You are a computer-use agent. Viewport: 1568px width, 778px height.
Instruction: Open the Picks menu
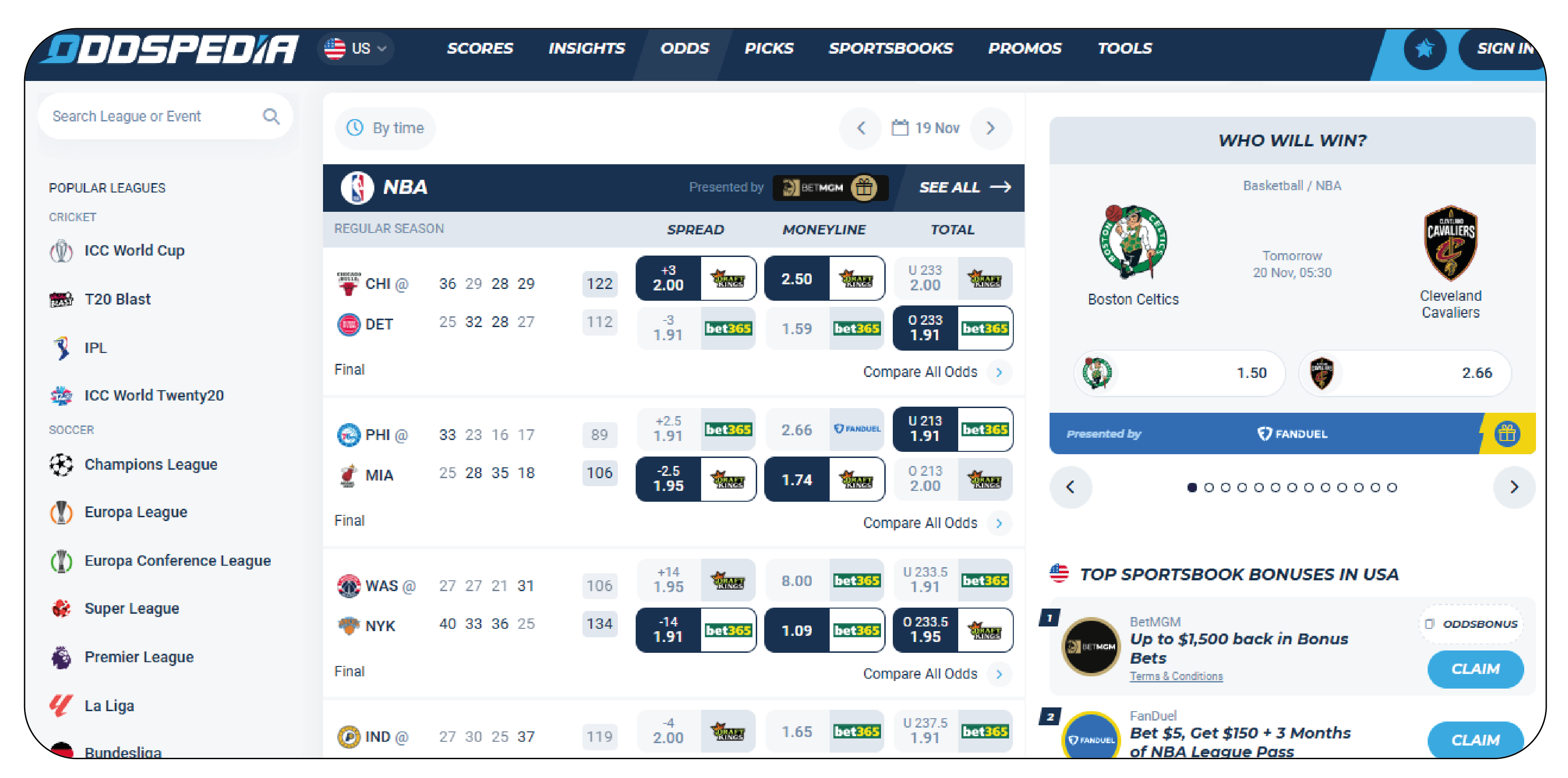(x=769, y=48)
